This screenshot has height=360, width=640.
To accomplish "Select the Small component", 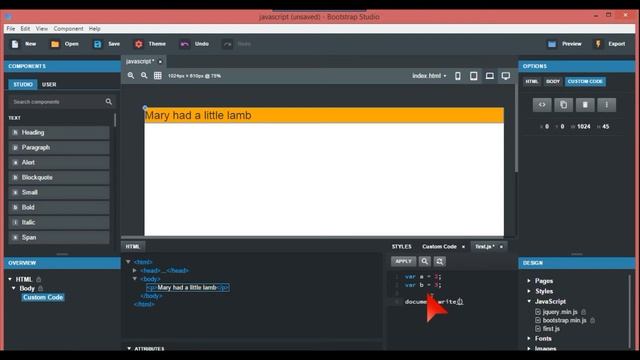I will click(59, 192).
